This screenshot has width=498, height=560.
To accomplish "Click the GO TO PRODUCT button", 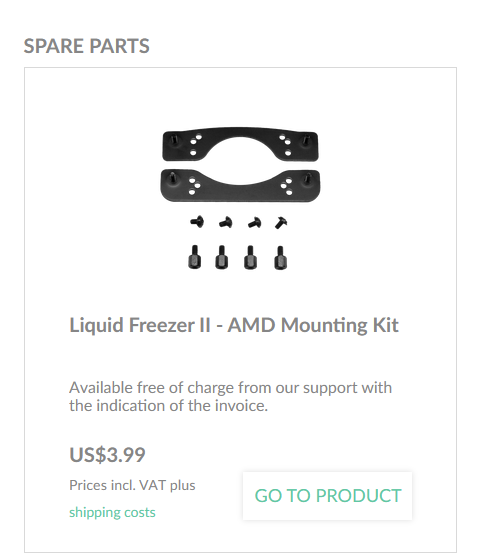I will [x=327, y=496].
